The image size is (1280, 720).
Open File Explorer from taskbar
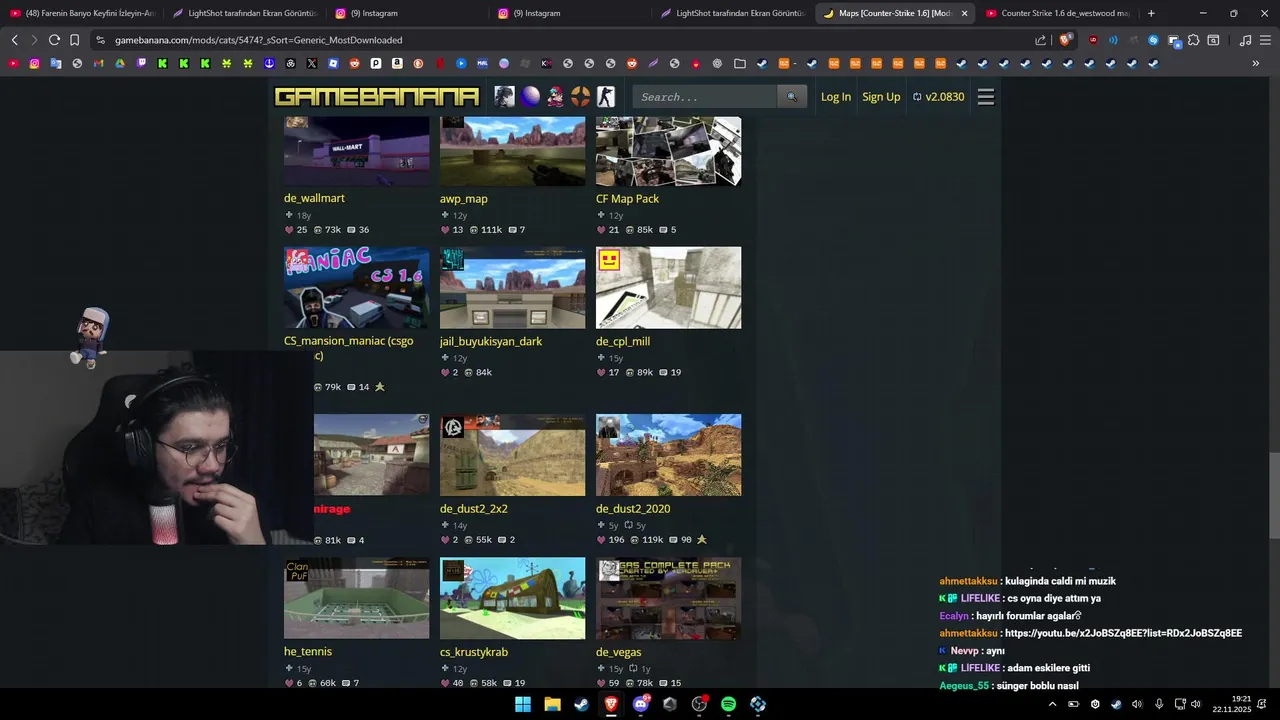click(552, 704)
